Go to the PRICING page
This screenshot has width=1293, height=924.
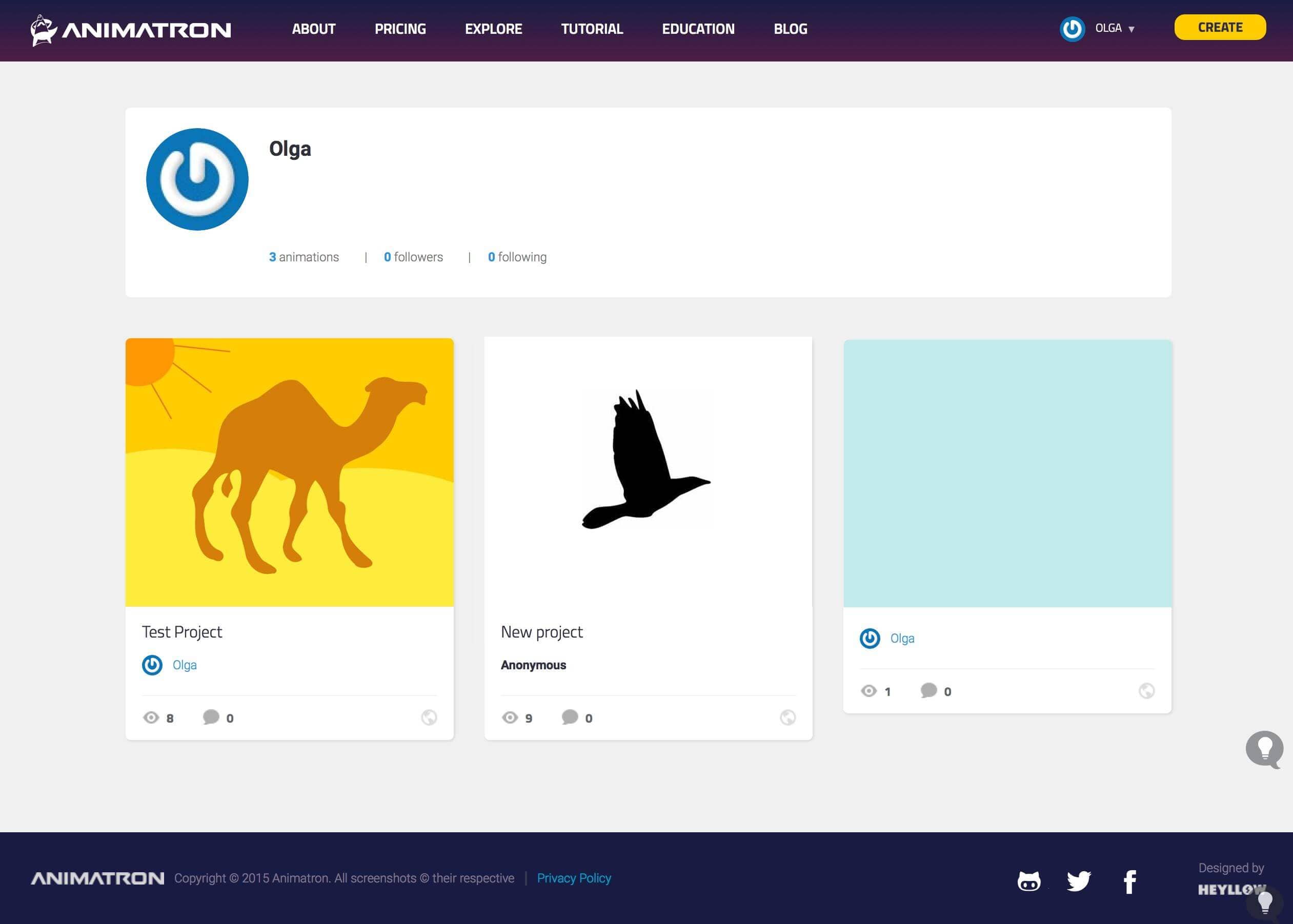coord(400,29)
